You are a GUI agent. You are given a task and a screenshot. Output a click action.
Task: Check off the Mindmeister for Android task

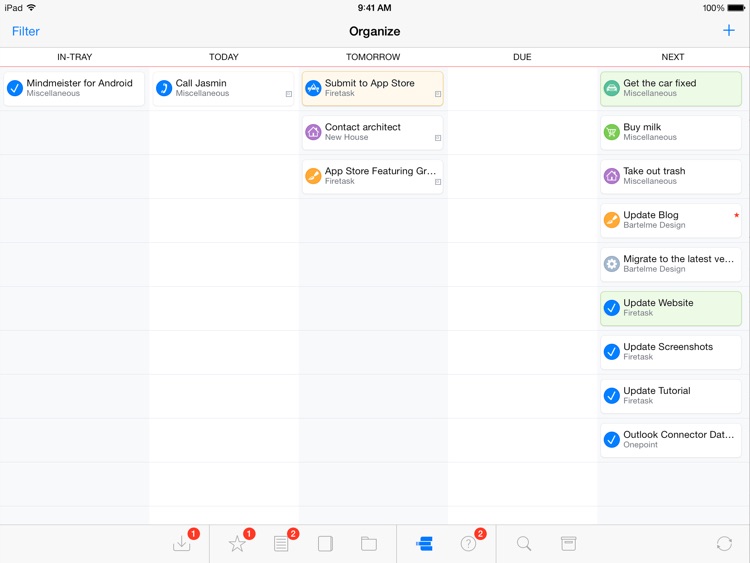15,88
